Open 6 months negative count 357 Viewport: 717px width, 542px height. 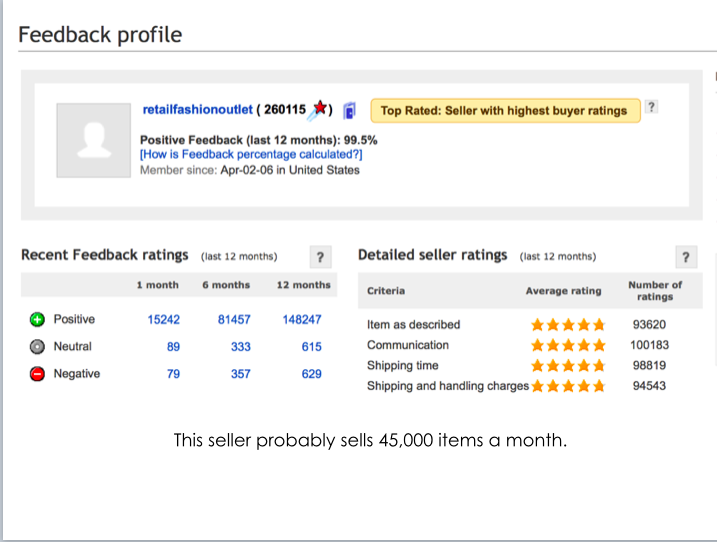[241, 374]
